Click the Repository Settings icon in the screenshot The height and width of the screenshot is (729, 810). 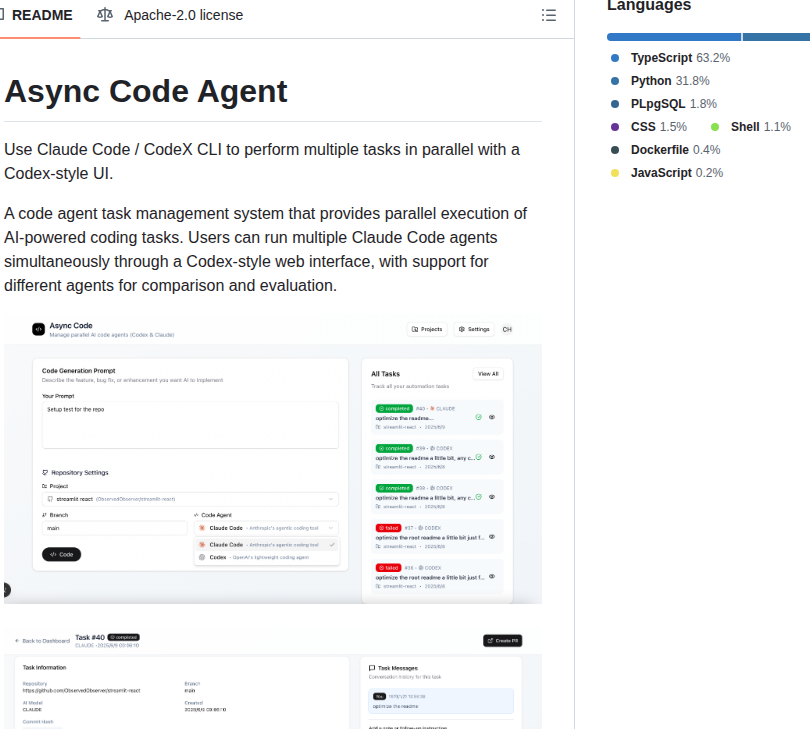pos(45,473)
